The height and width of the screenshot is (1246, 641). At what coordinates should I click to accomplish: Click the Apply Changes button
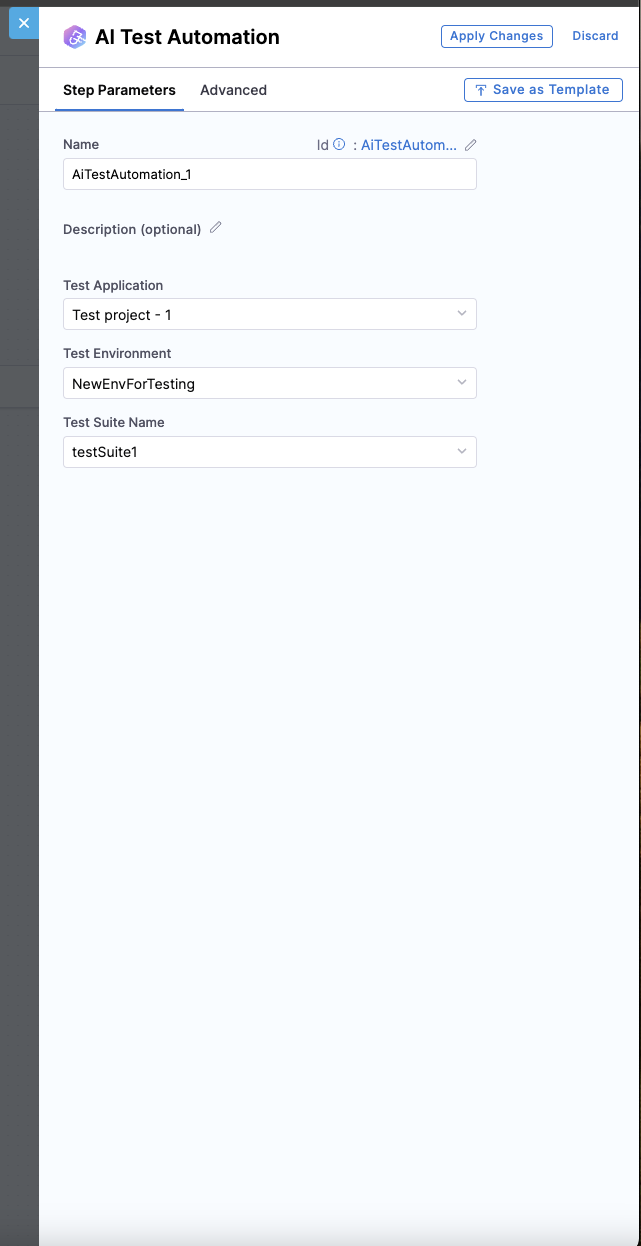coord(496,36)
